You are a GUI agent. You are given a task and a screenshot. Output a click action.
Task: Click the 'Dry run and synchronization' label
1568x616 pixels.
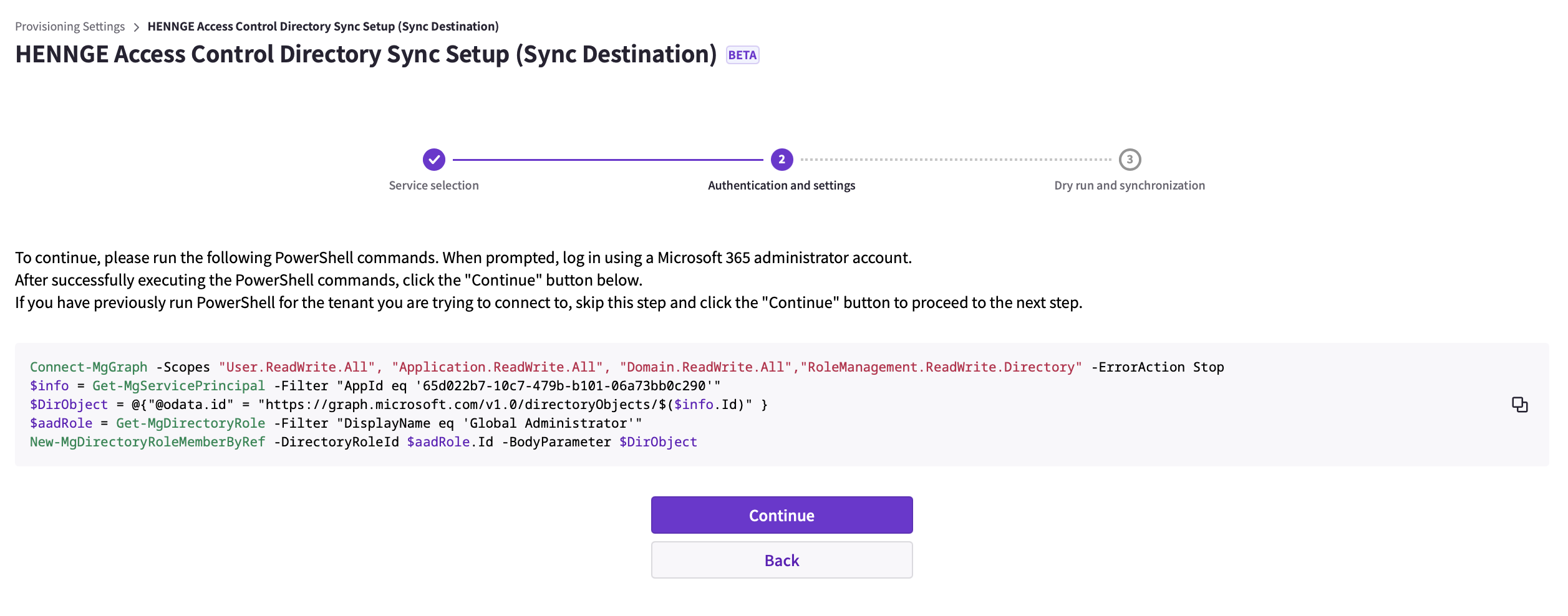coord(1130,185)
